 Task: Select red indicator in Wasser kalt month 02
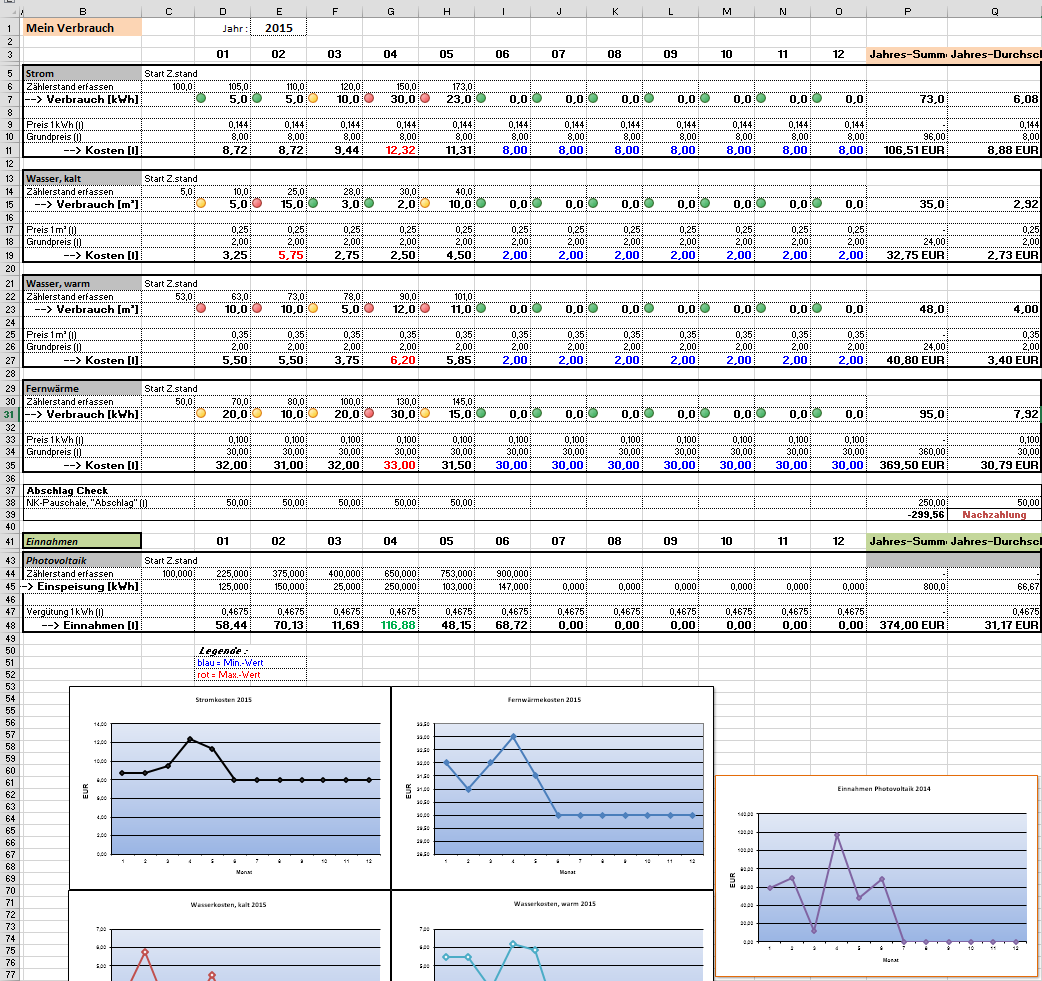click(257, 204)
